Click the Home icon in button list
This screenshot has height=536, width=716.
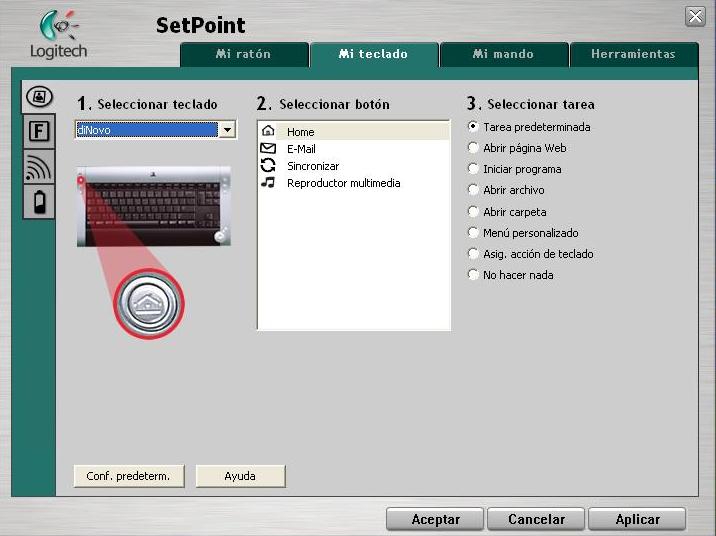coord(267,132)
